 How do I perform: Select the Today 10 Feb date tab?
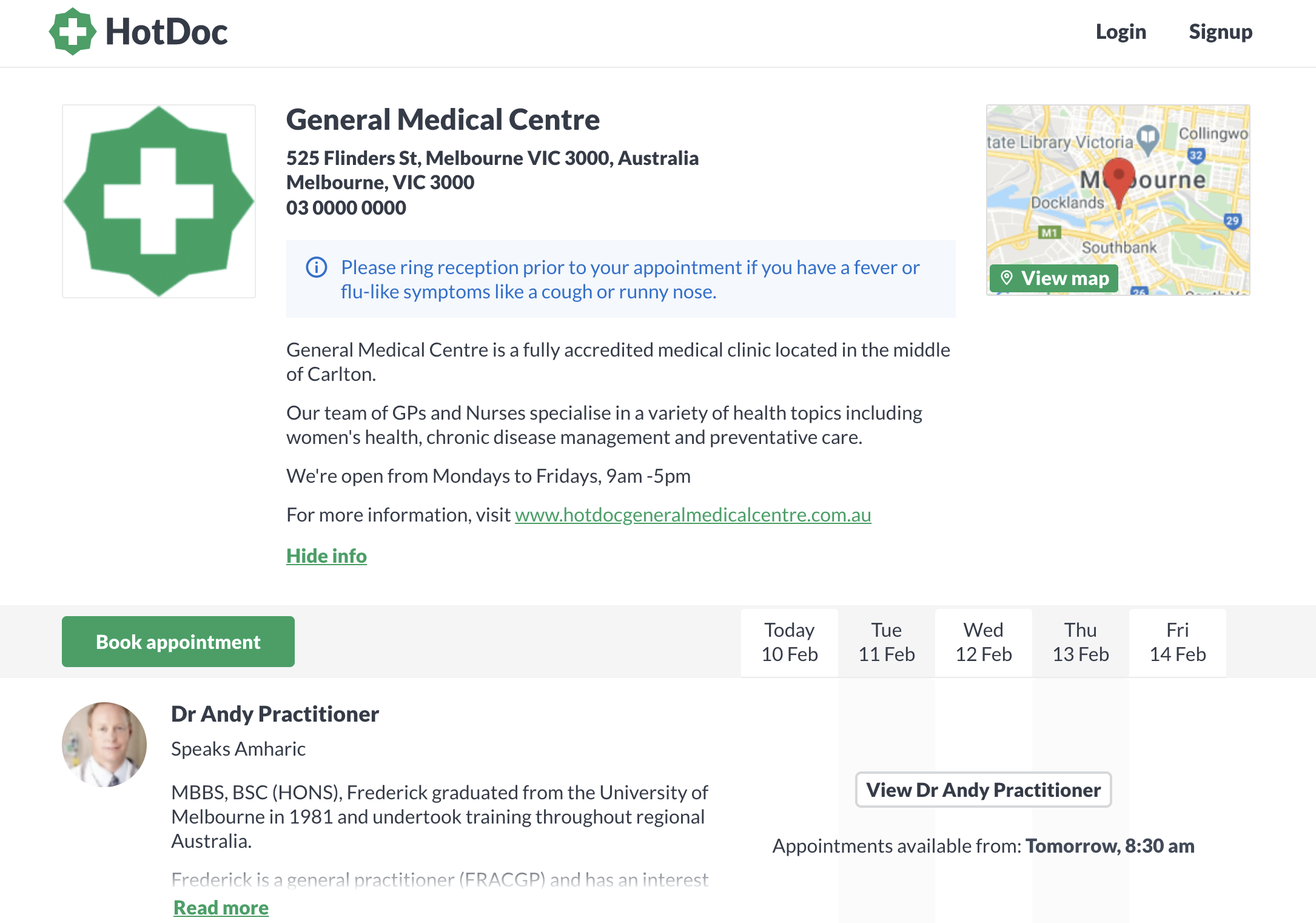point(790,642)
